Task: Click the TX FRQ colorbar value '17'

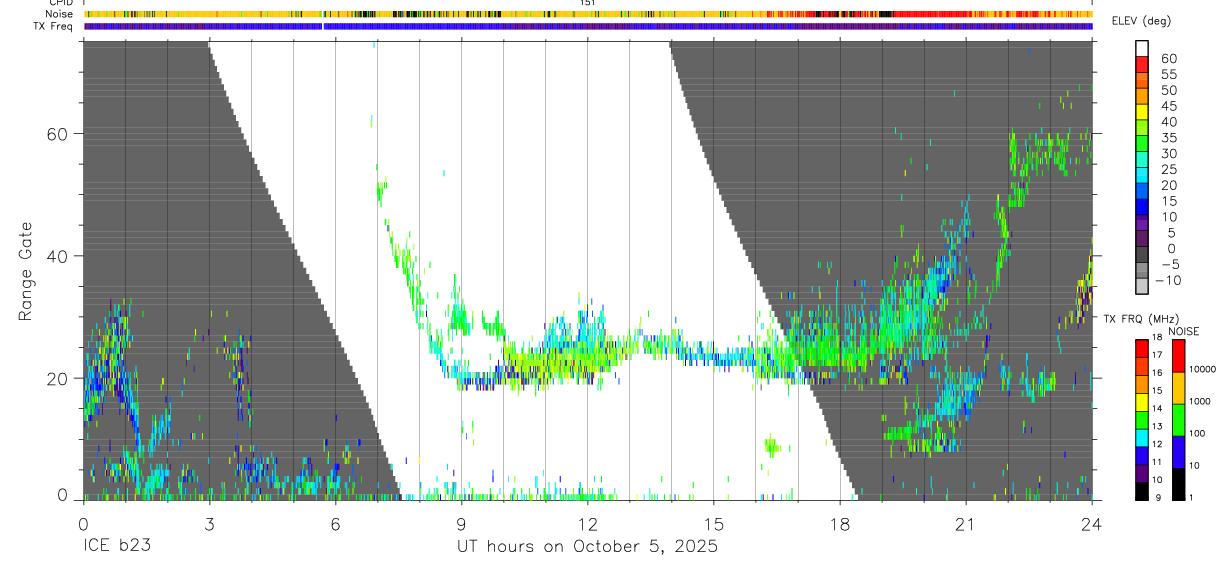Action: click(1156, 355)
